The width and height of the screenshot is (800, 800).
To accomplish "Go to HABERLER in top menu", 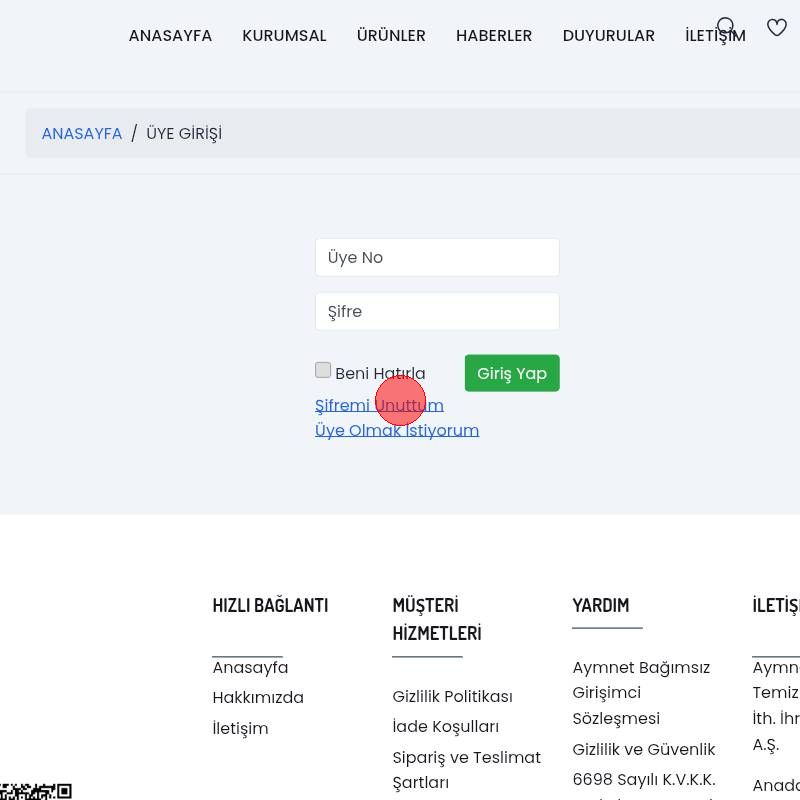I will click(494, 36).
